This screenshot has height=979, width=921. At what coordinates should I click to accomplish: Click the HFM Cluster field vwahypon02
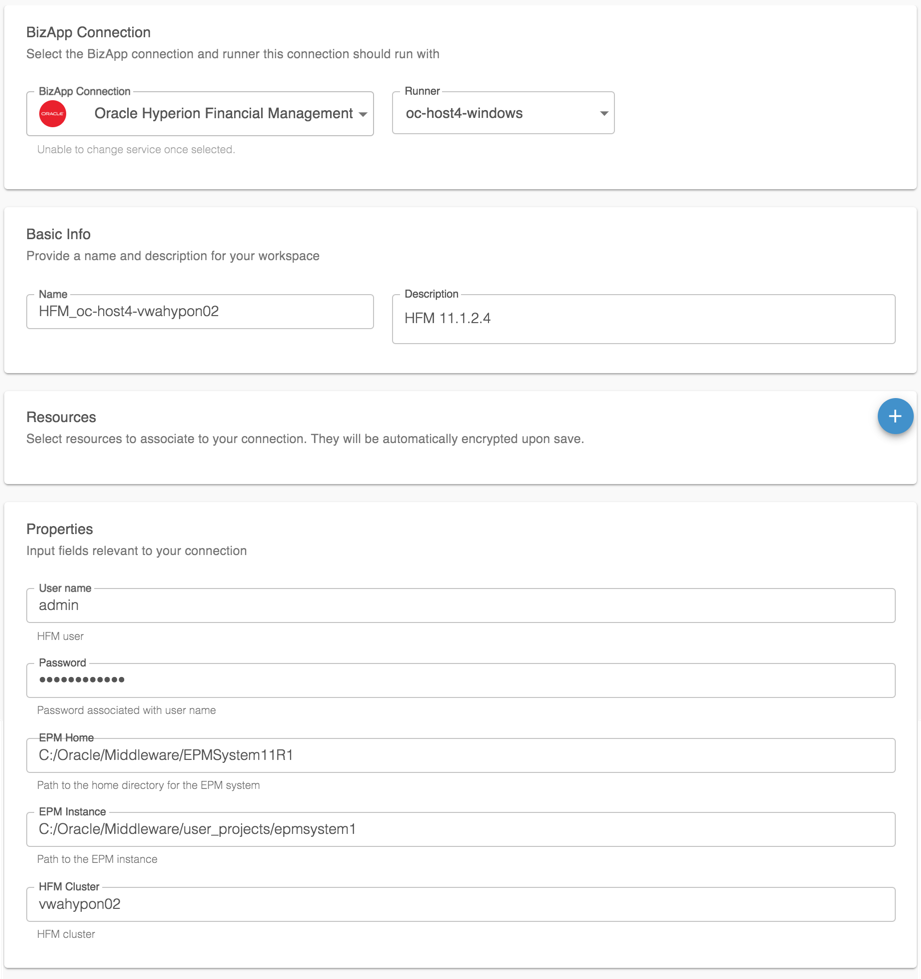460,904
